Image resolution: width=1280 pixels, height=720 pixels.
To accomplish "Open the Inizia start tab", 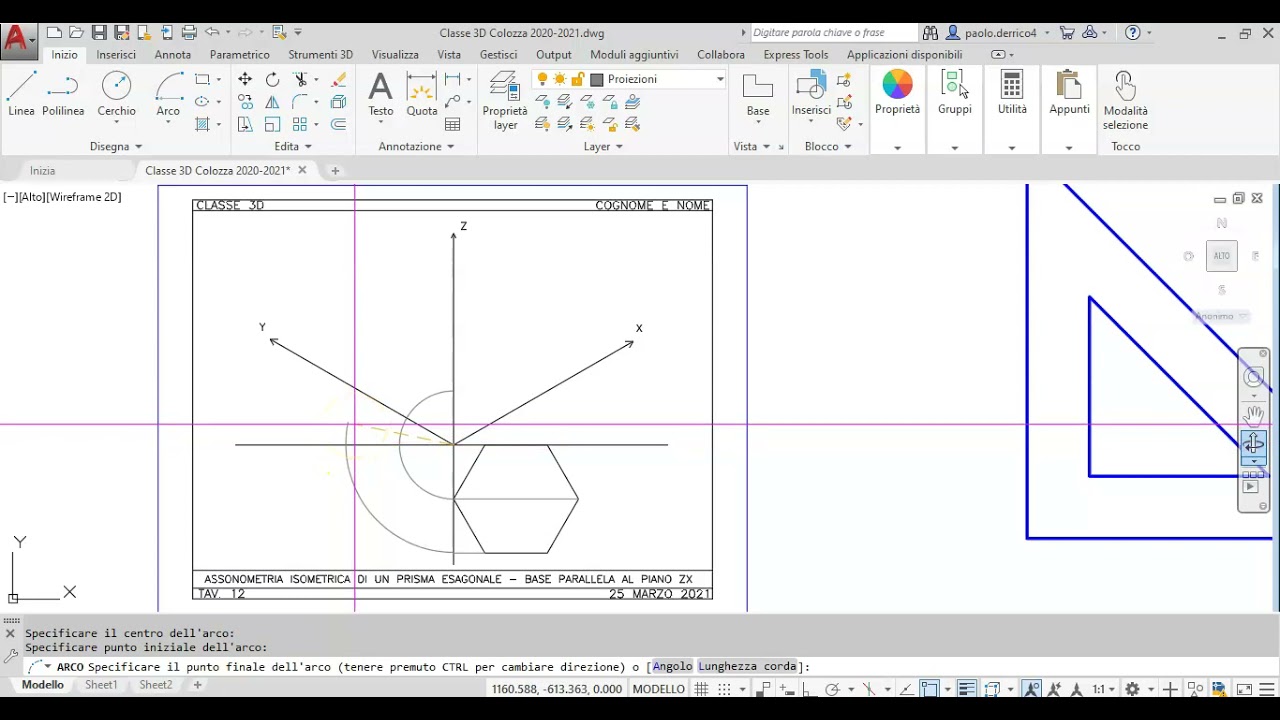I will pyautogui.click(x=42, y=171).
